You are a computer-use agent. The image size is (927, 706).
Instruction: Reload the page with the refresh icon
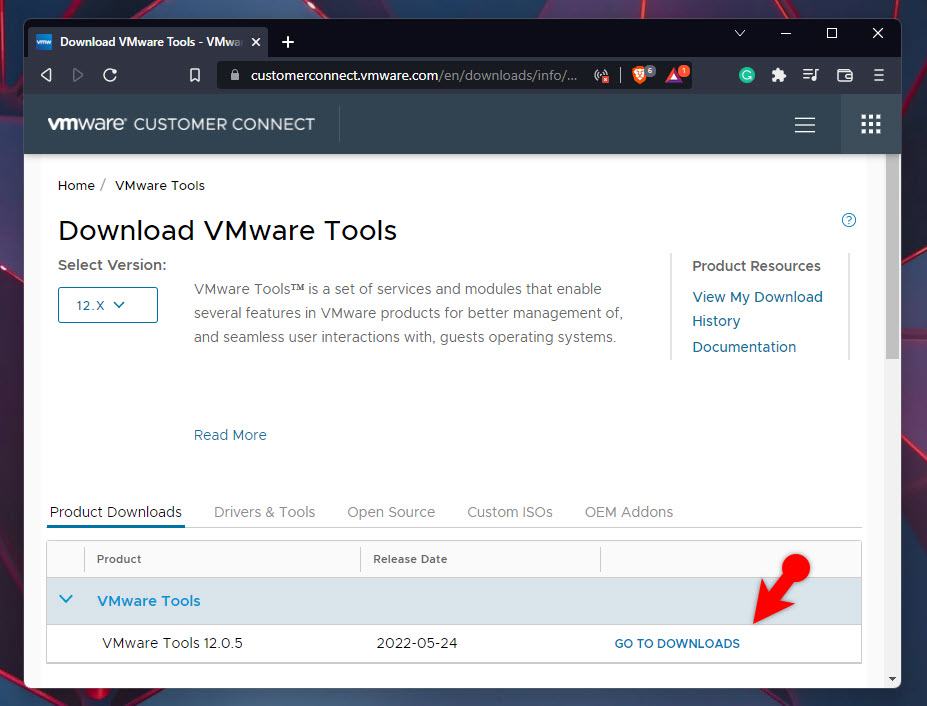pyautogui.click(x=110, y=75)
